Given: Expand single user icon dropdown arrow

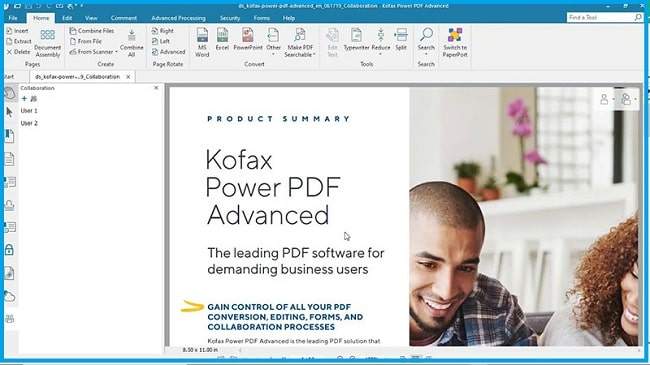Looking at the screenshot, I should click(x=614, y=100).
